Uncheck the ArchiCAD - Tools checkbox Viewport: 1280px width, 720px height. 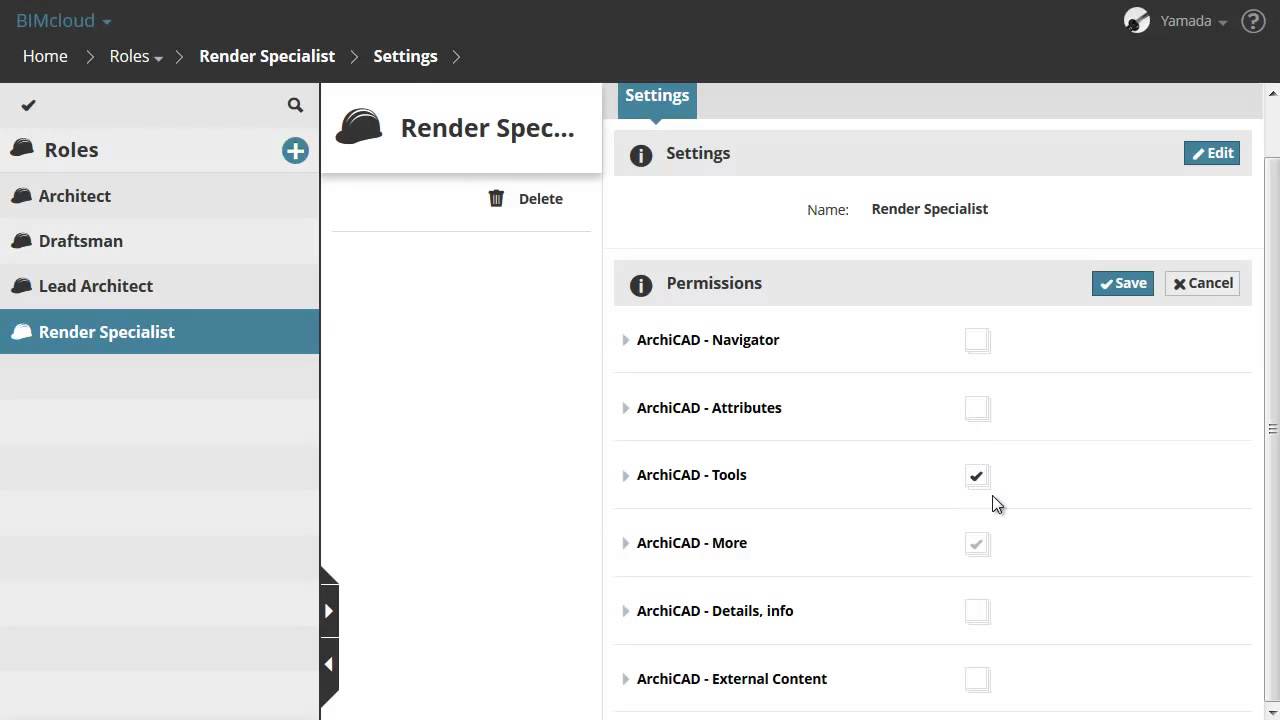click(x=977, y=476)
